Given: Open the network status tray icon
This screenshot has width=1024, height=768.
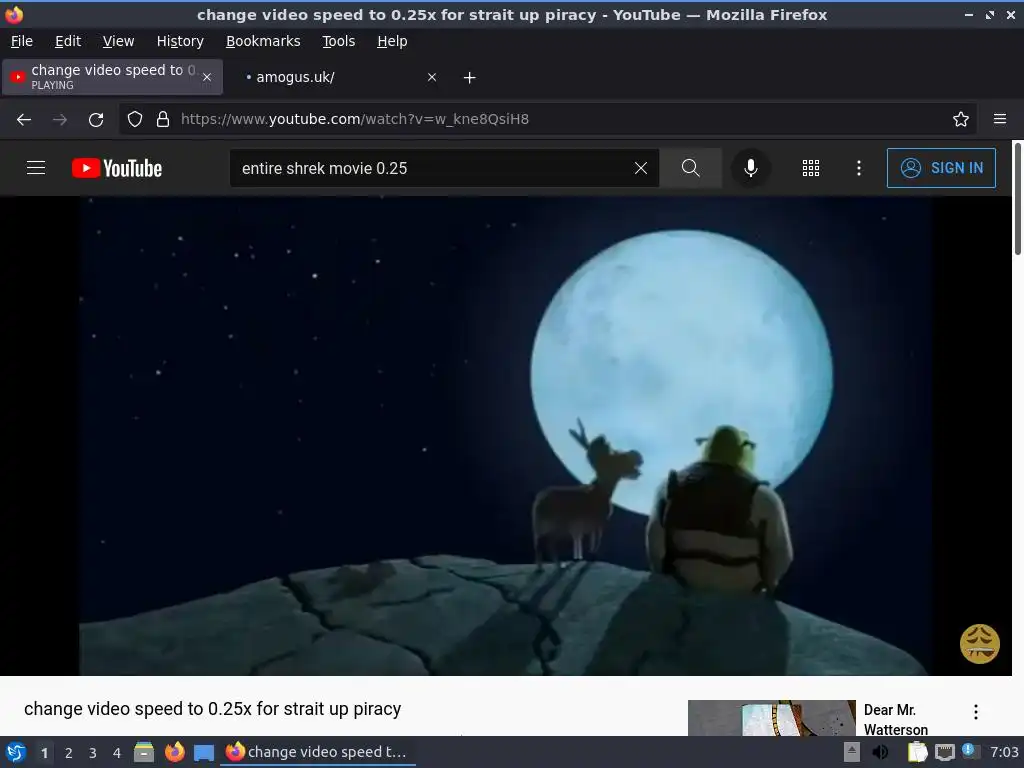Looking at the screenshot, I should click(x=944, y=752).
